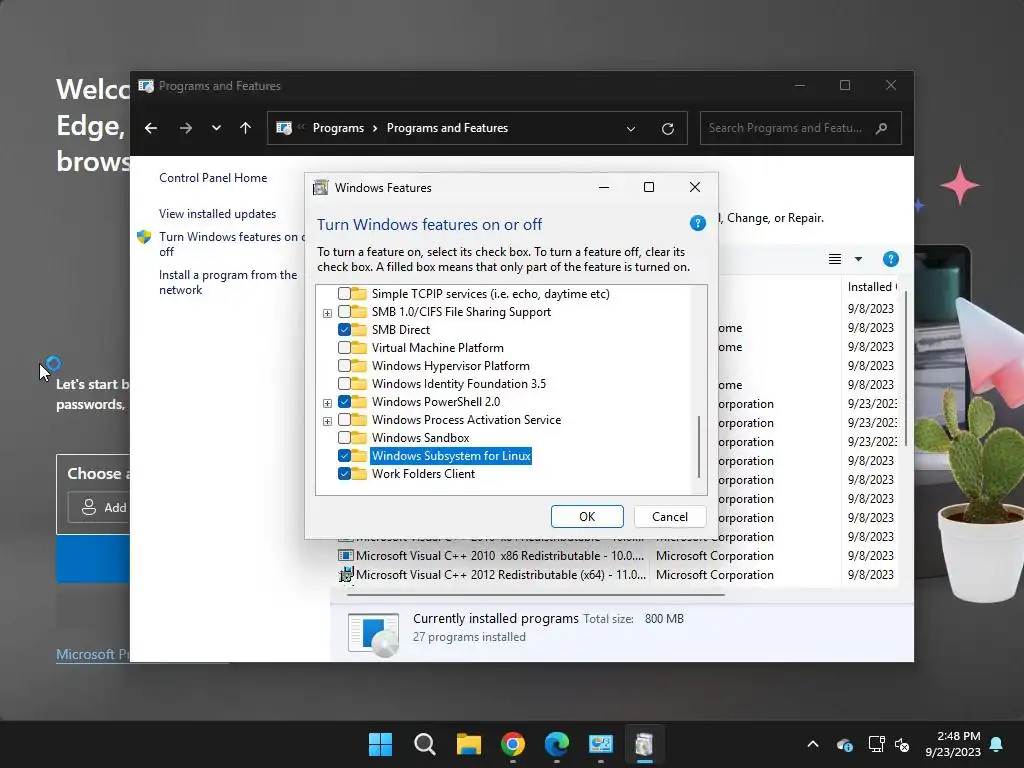Click the Windows Features list scrollbar thumb

699,447
